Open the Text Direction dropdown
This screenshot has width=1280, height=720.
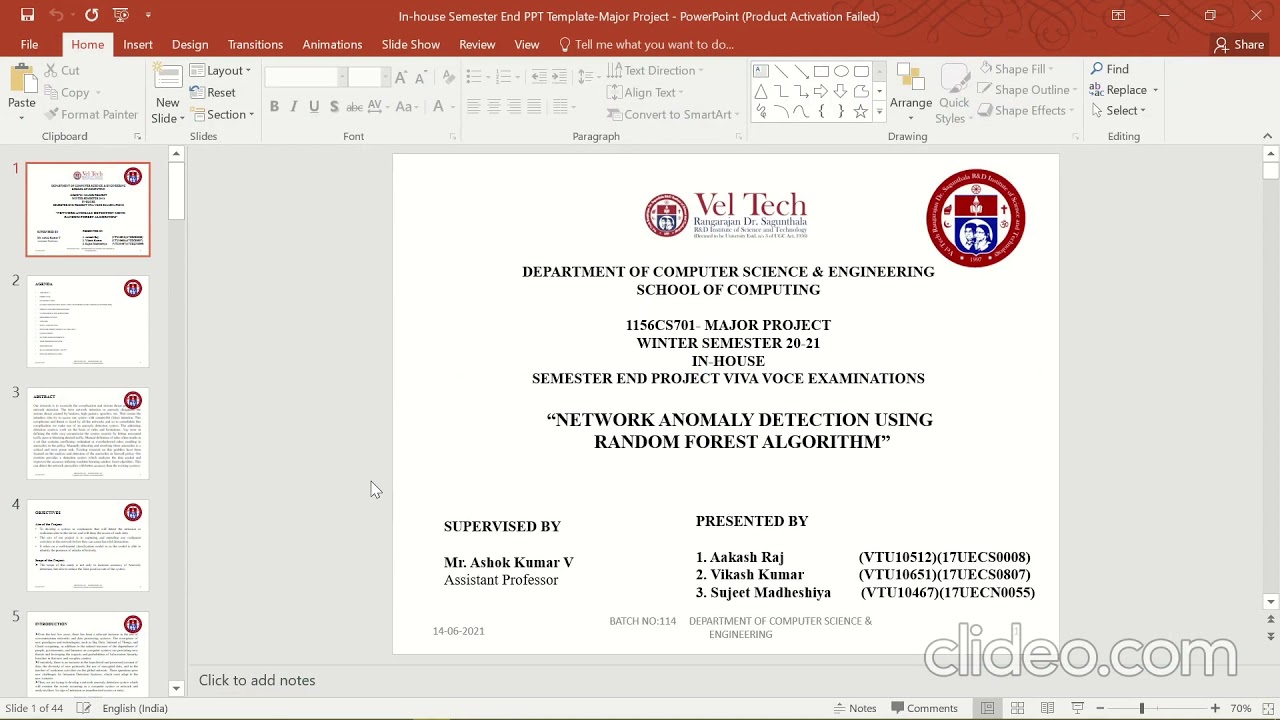(654, 70)
